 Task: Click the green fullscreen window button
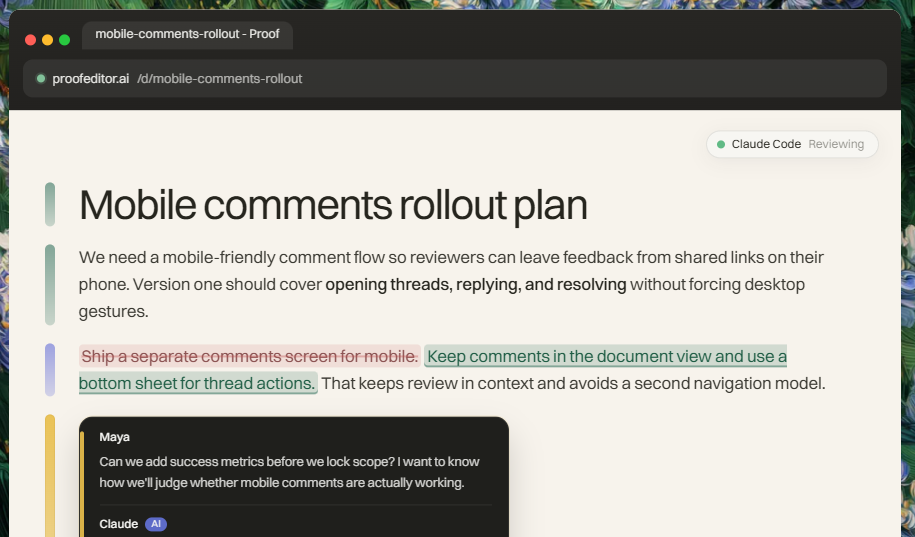tap(65, 40)
